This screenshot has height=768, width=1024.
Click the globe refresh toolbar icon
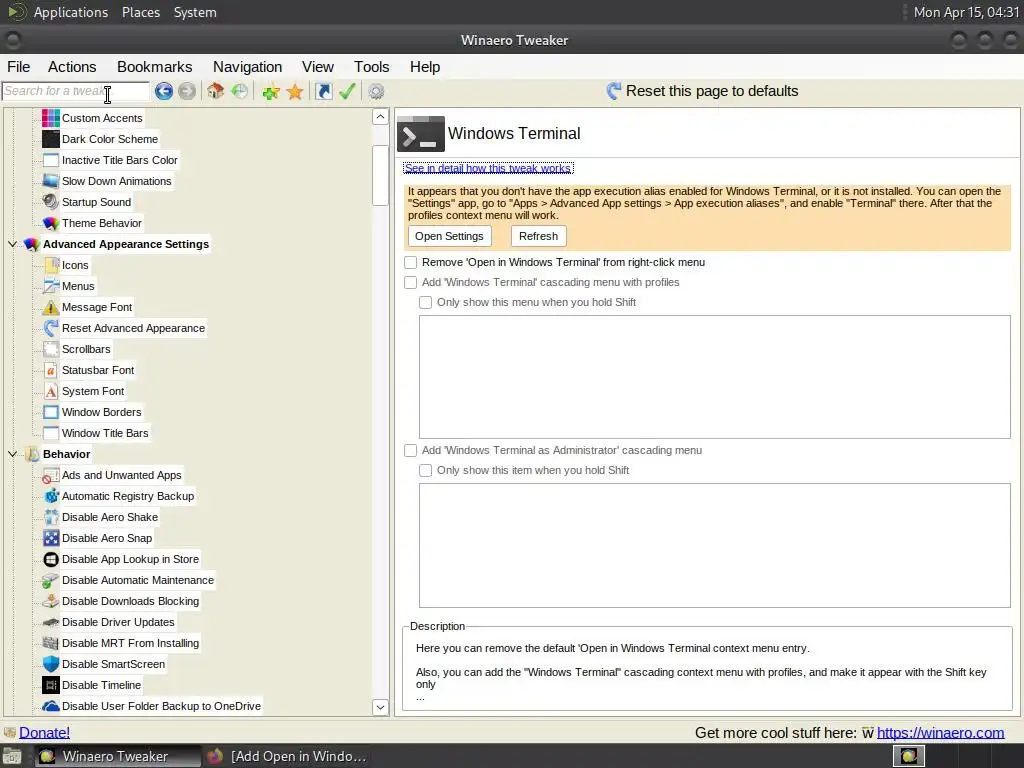click(240, 91)
